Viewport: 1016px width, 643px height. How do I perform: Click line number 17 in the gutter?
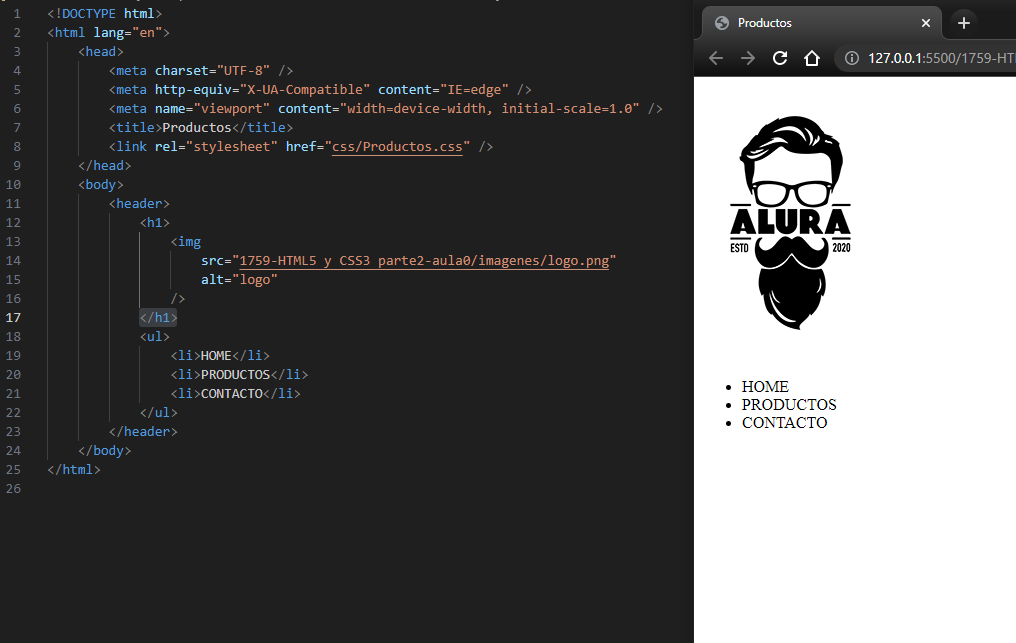pos(14,318)
